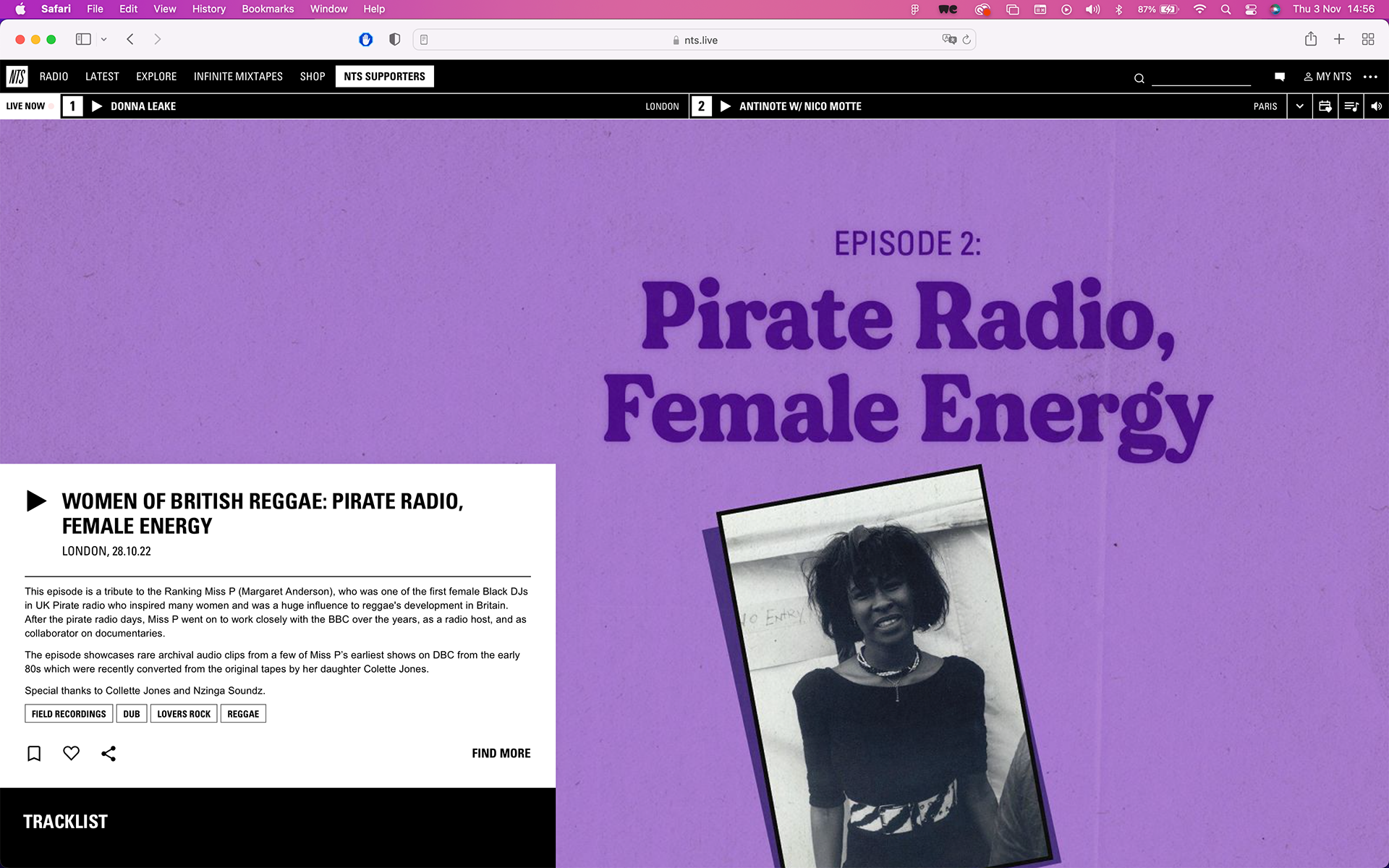The image size is (1389, 868).
Task: Click the NTS logo home icon
Action: point(17,76)
